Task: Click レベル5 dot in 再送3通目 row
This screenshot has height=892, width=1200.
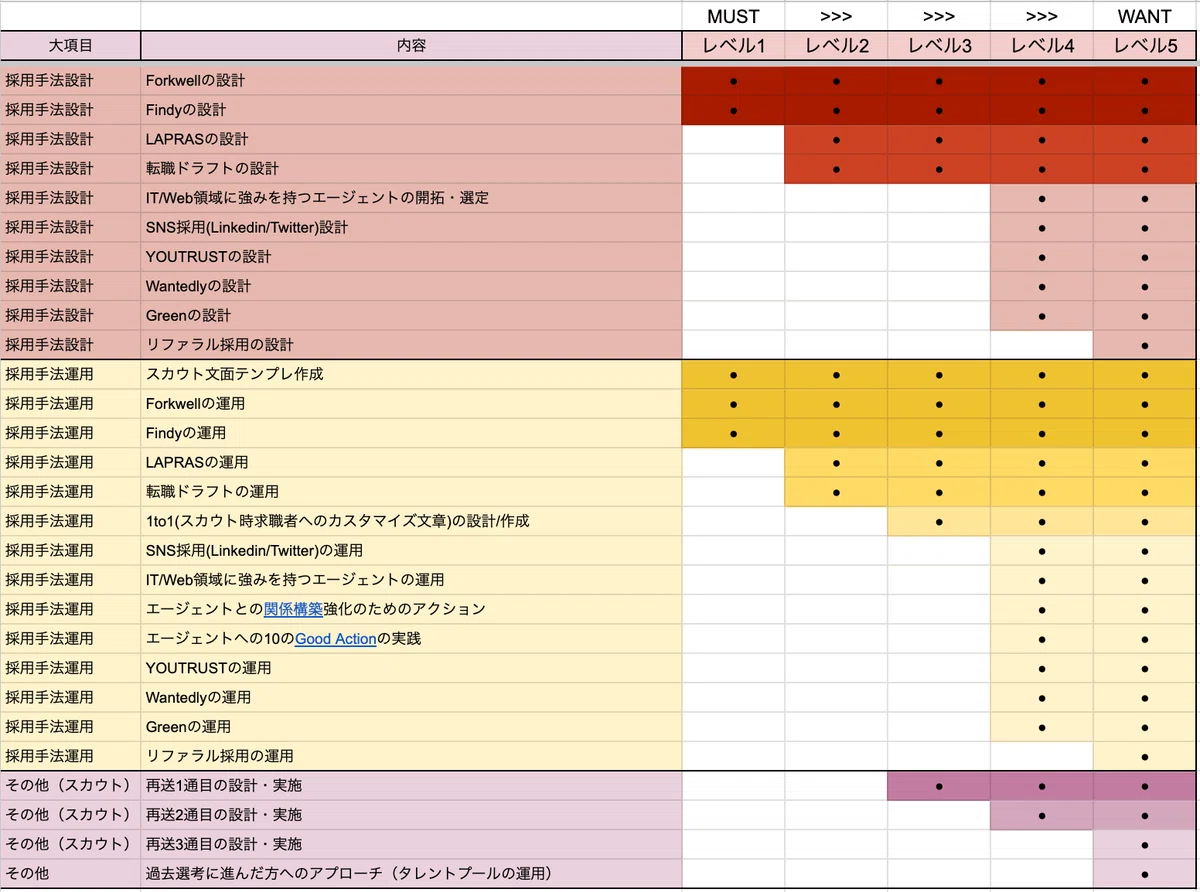Action: [x=1145, y=845]
